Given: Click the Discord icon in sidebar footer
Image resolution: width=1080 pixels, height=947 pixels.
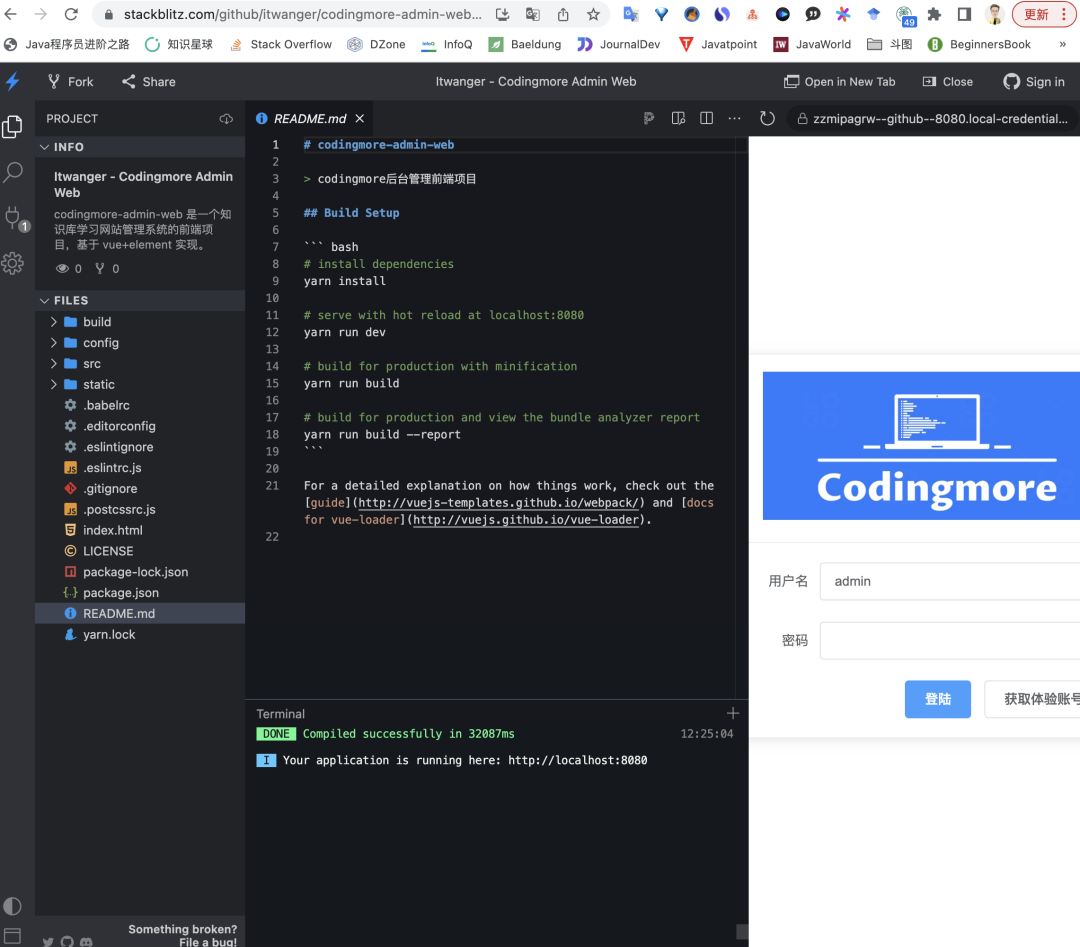Looking at the screenshot, I should point(86,941).
